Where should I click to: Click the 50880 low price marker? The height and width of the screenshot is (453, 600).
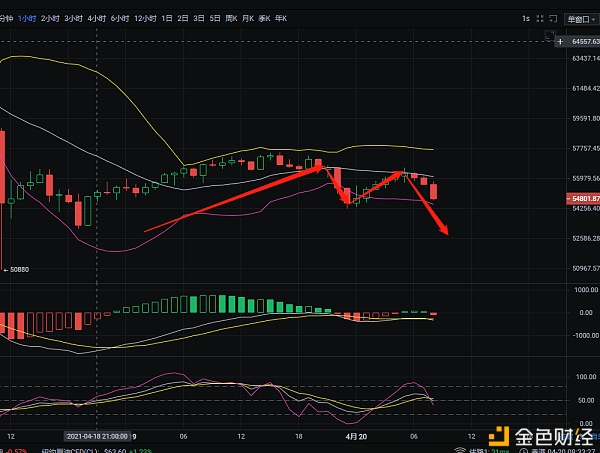[16, 269]
